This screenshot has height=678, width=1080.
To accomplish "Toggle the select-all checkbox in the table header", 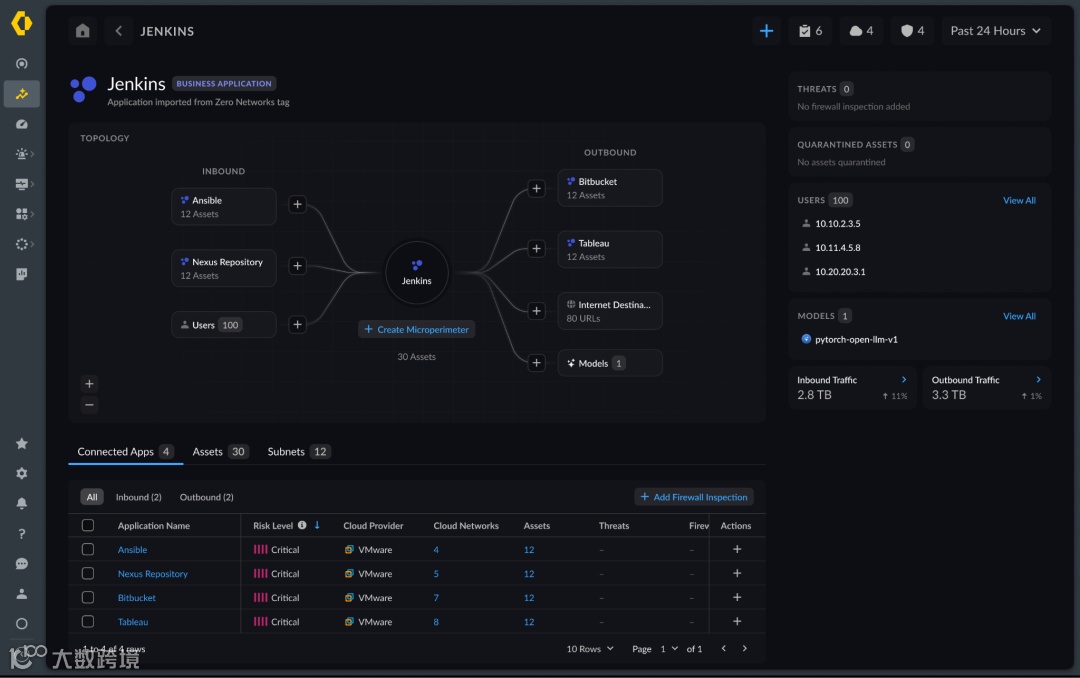I will [x=87, y=525].
